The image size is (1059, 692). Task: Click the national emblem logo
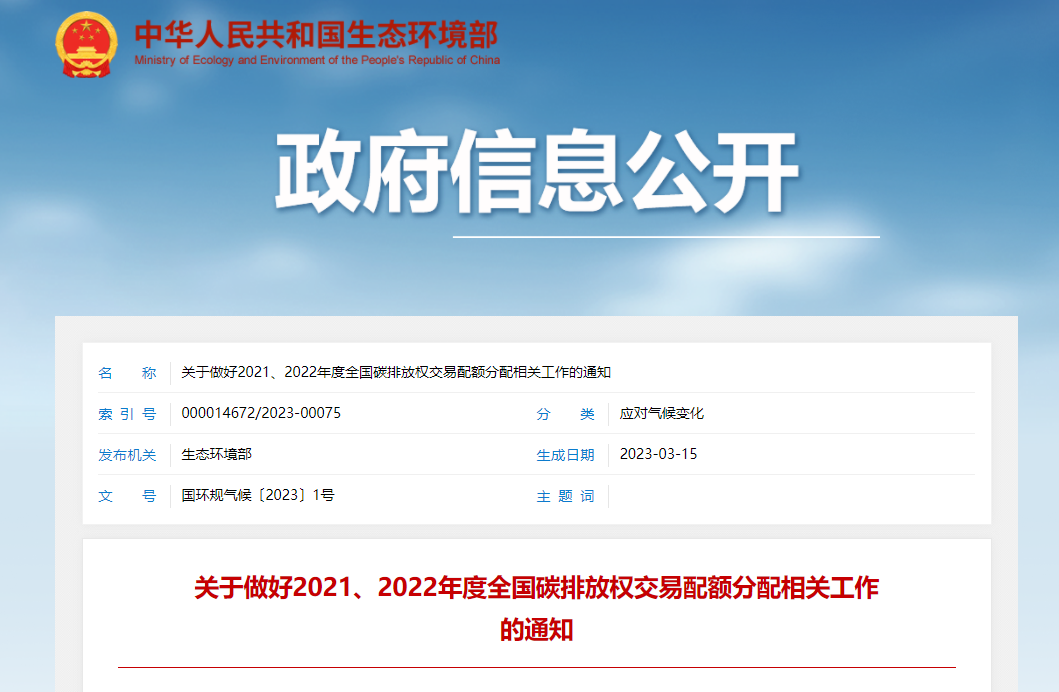[x=86, y=45]
